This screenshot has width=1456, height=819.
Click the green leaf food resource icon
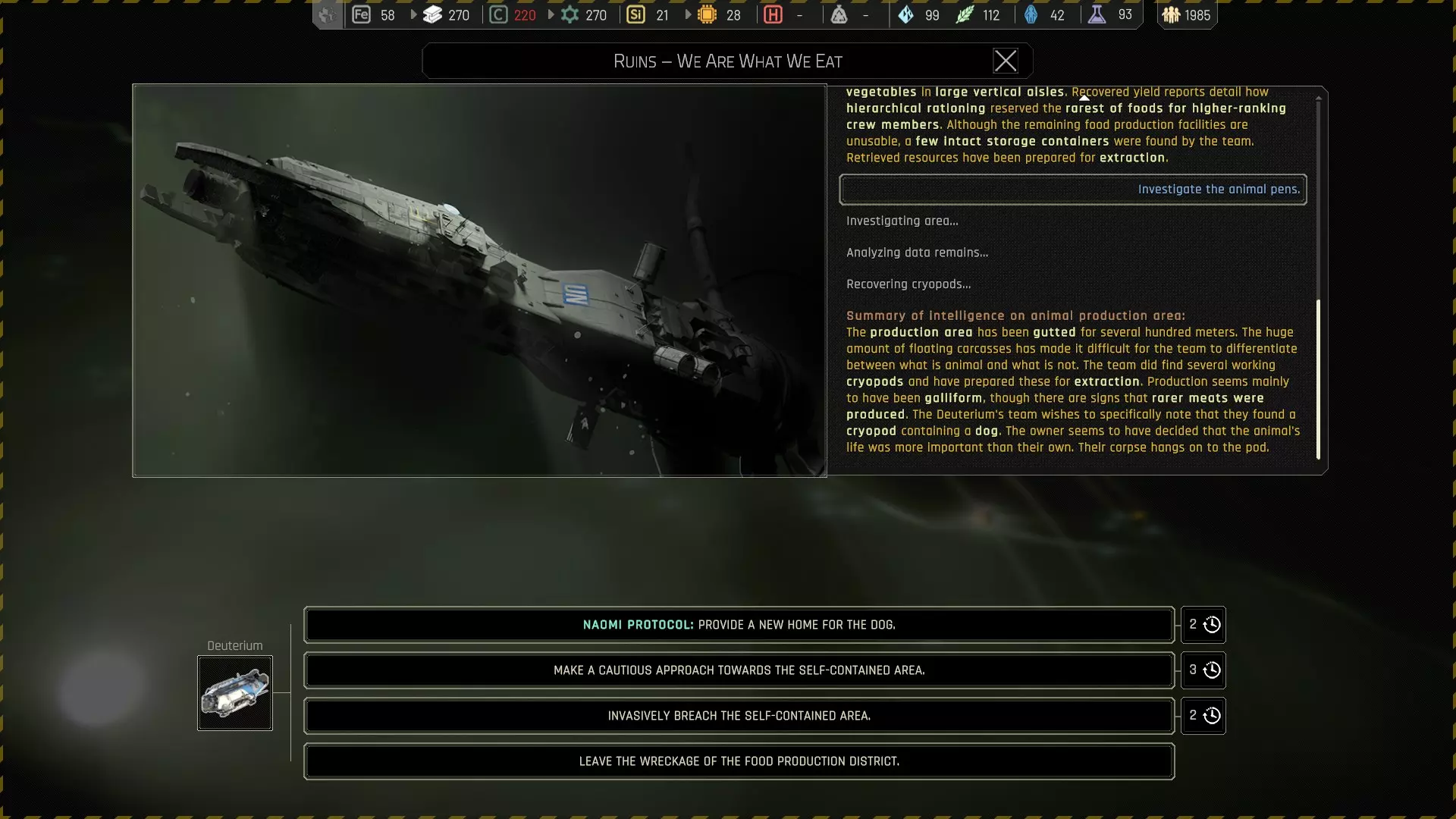click(964, 14)
